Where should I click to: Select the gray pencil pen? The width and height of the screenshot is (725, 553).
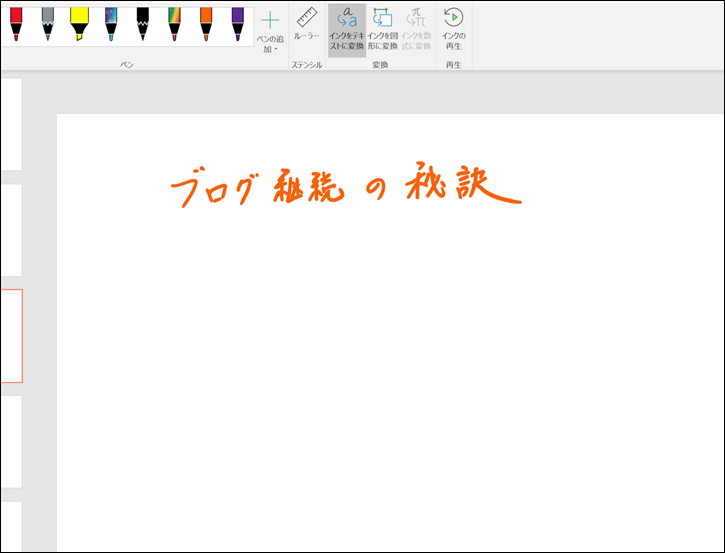point(48,24)
